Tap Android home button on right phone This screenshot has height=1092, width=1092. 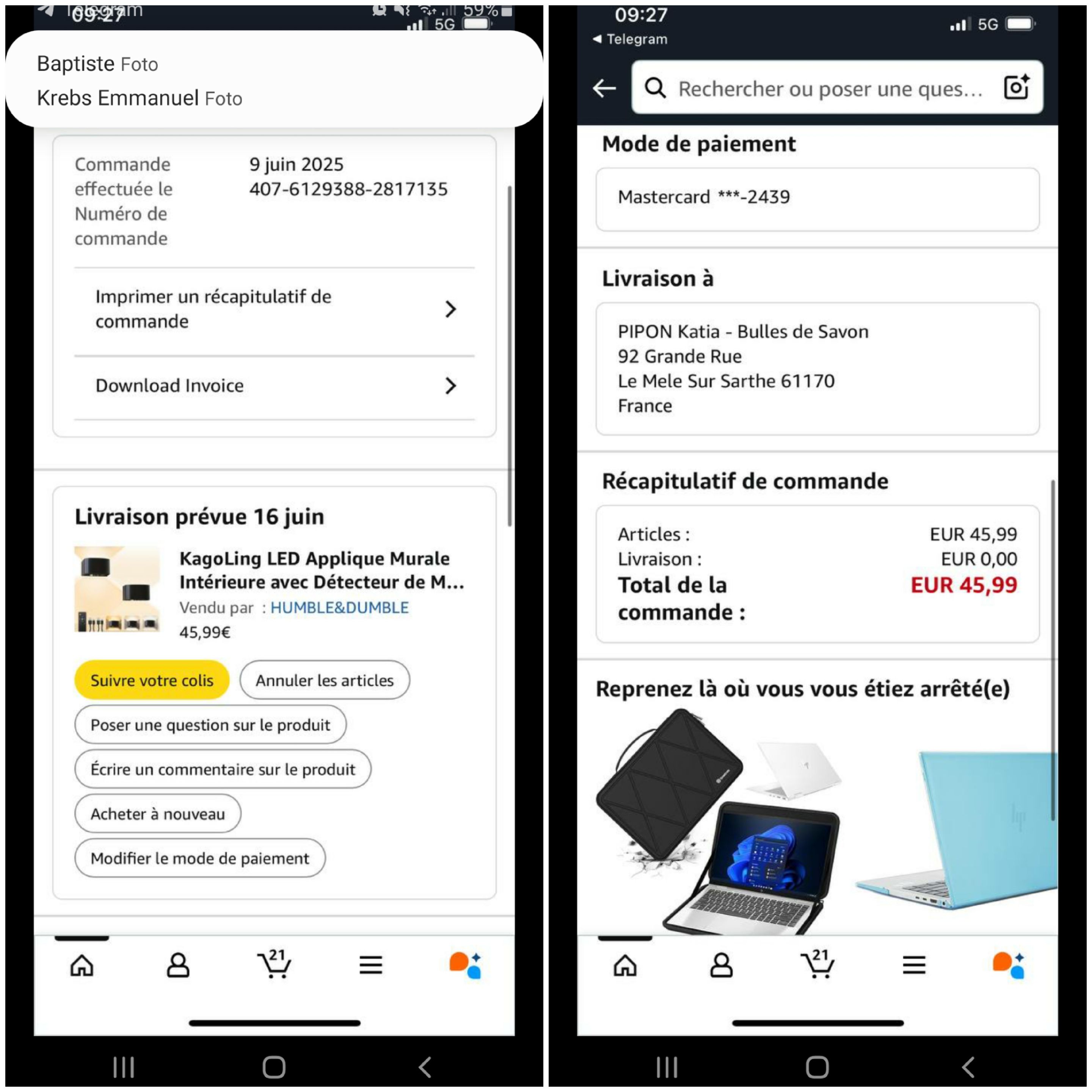[x=817, y=1067]
